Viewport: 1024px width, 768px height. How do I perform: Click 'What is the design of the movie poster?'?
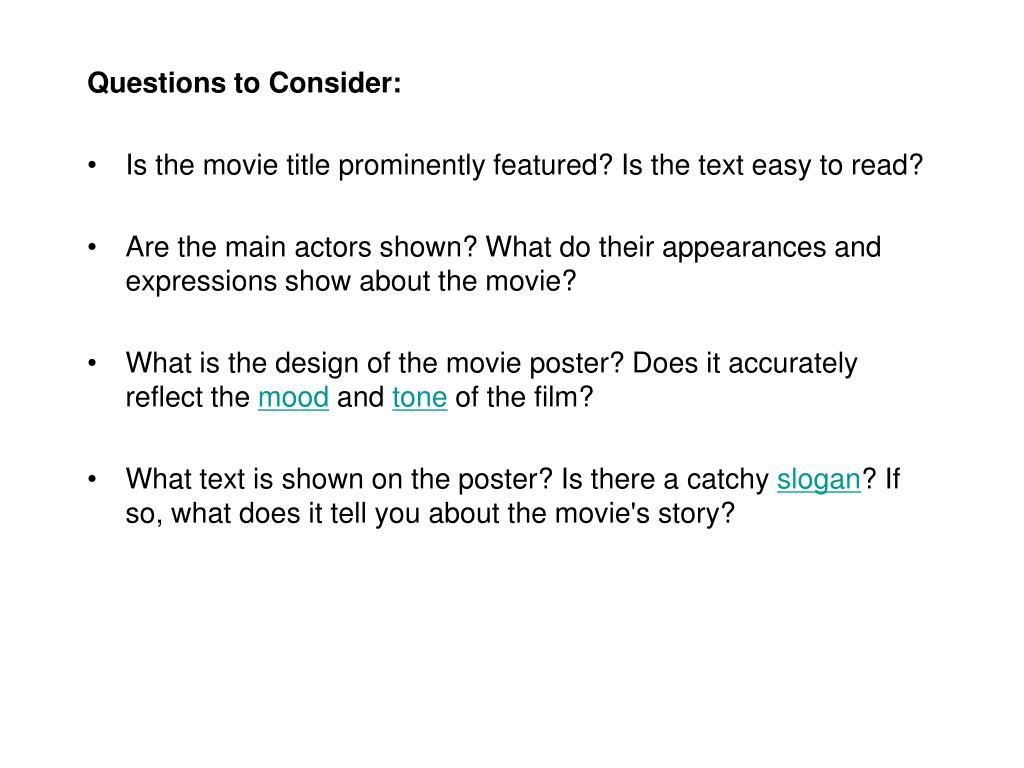(376, 363)
